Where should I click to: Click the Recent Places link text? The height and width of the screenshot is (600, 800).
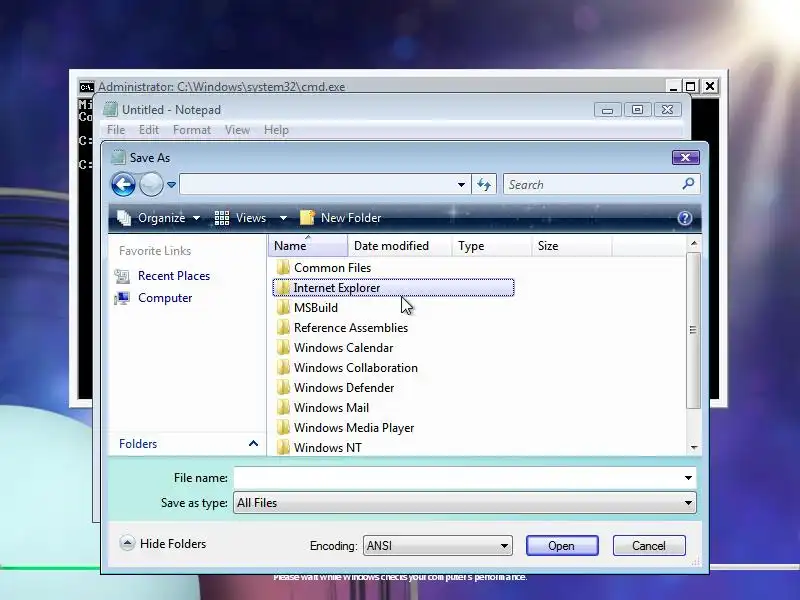tap(174, 276)
